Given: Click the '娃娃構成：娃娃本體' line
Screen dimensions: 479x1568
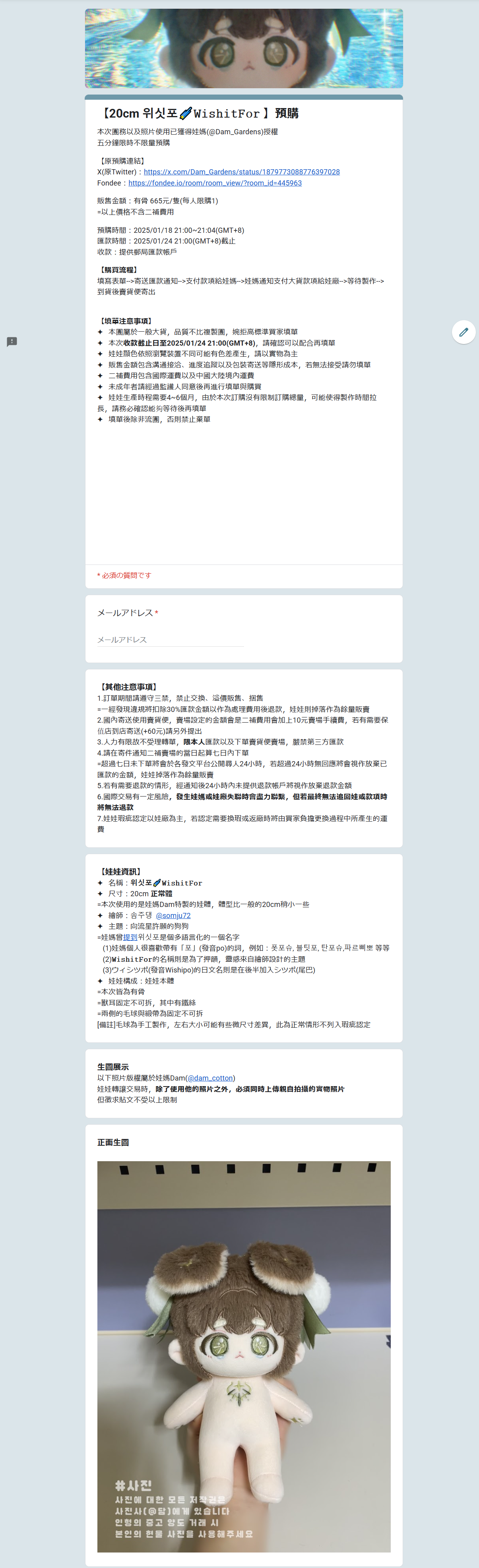Looking at the screenshot, I should [x=136, y=980].
